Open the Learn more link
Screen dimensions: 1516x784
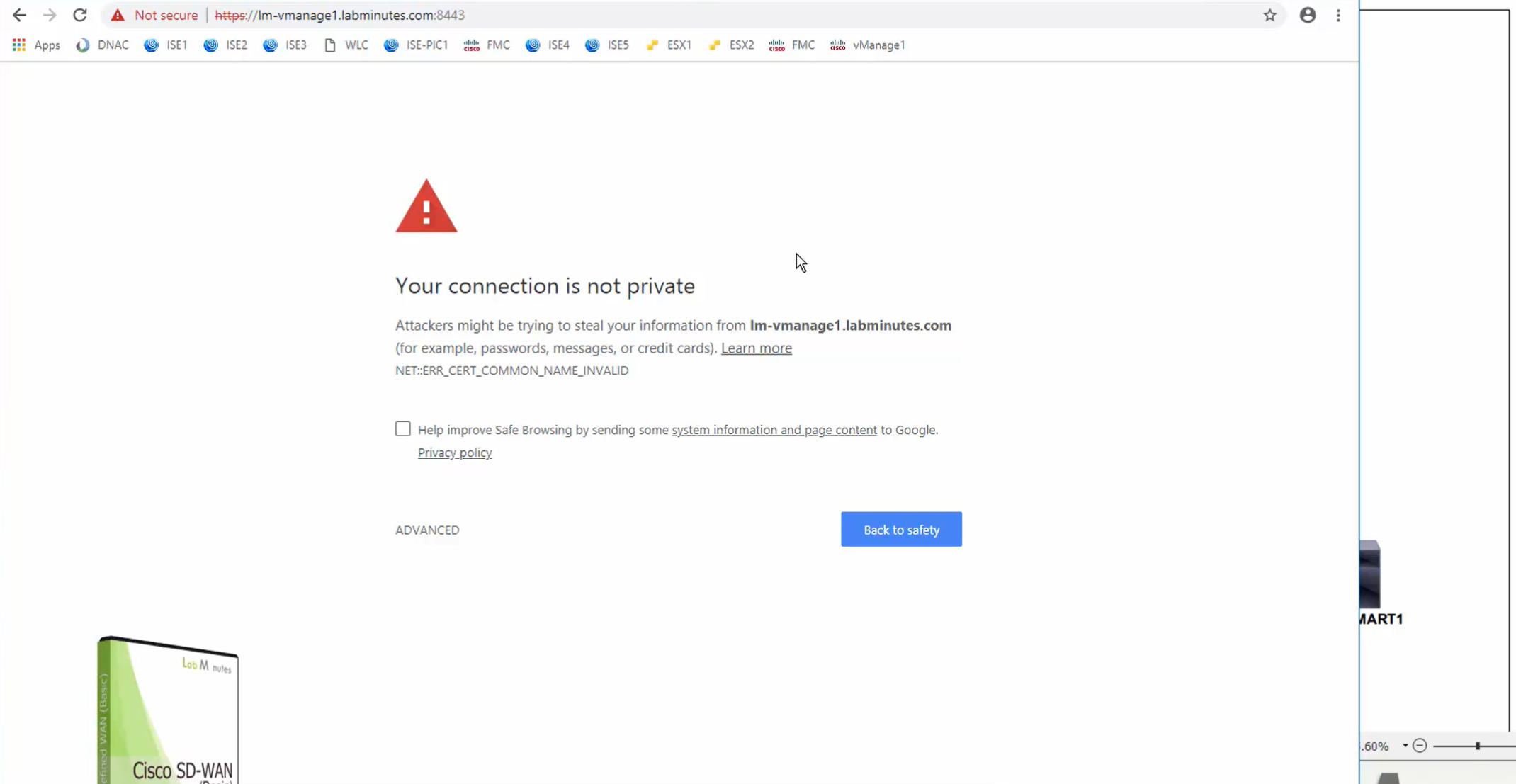click(756, 348)
